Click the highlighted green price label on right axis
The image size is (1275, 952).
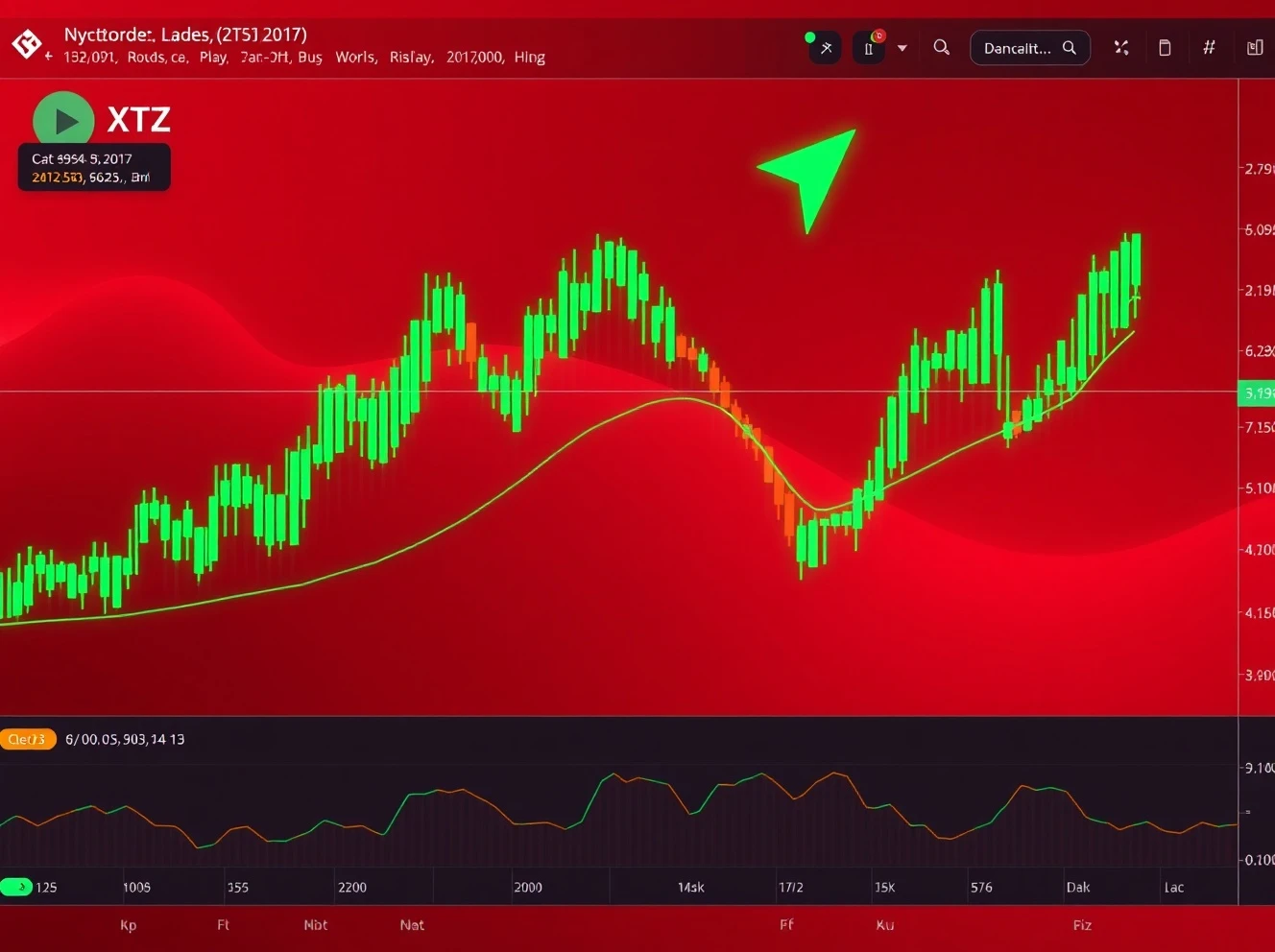pyautogui.click(x=1258, y=393)
